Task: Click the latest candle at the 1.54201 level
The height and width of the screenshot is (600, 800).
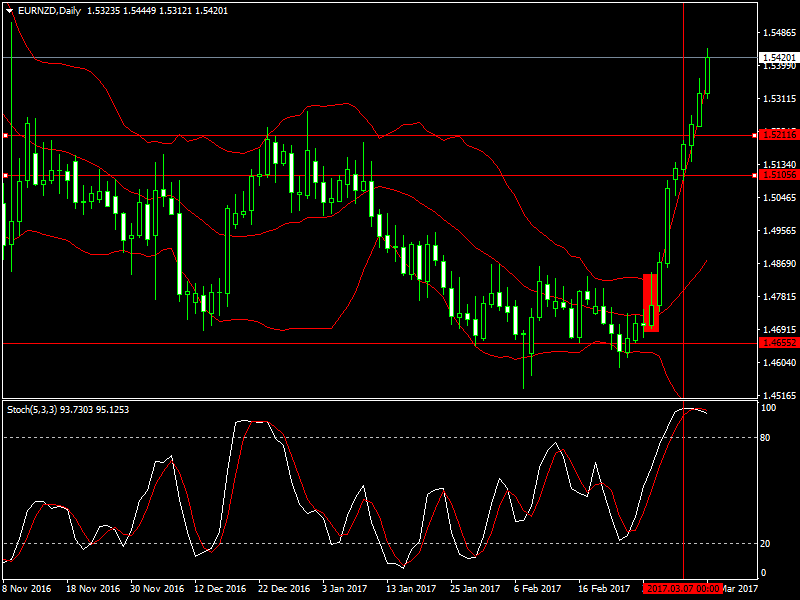Action: [x=707, y=75]
